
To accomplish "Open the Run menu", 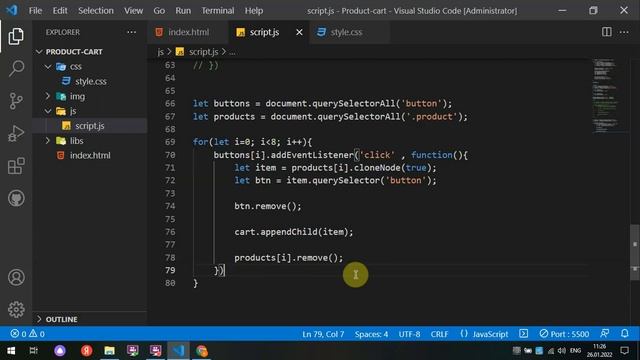I will coord(183,11).
